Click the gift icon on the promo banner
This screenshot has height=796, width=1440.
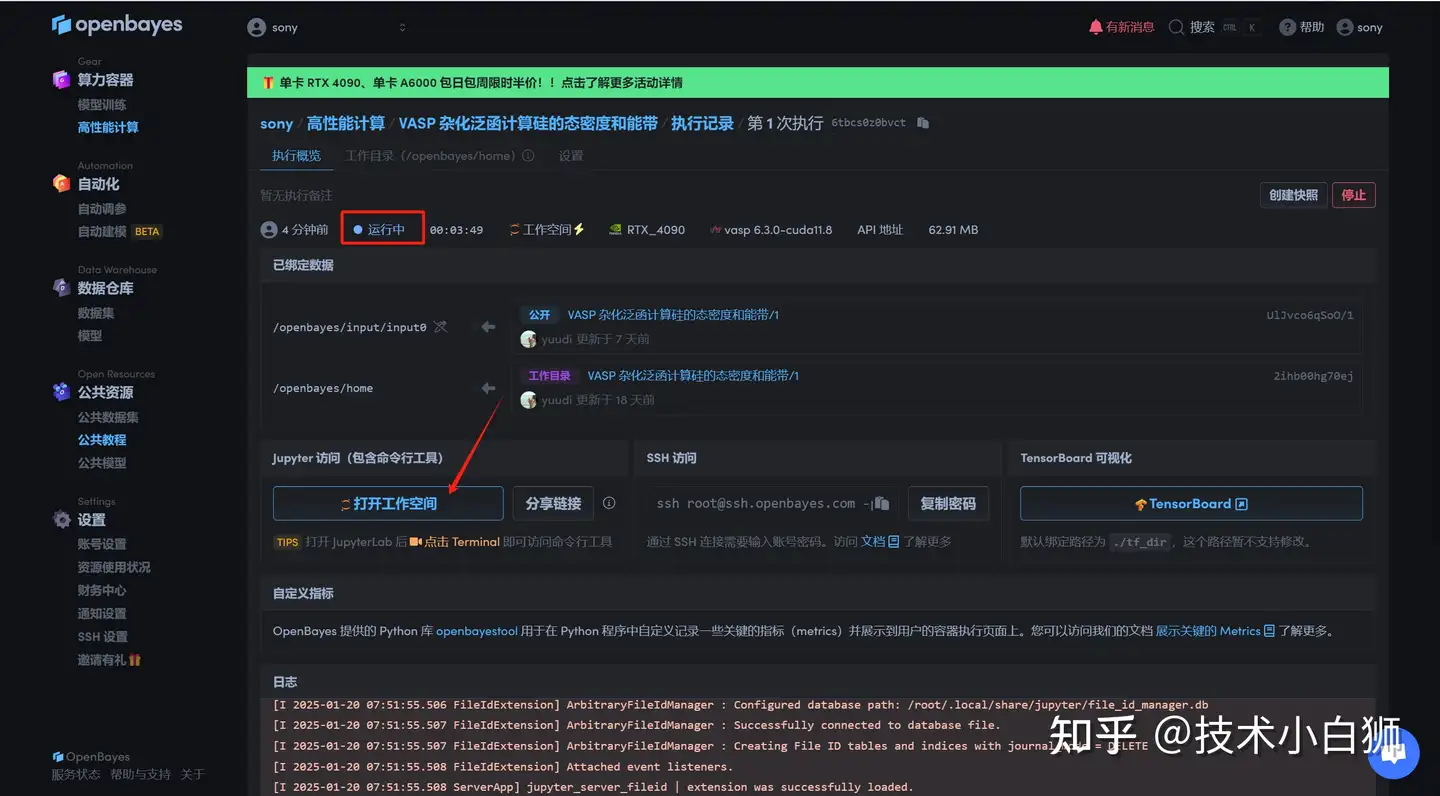pos(268,83)
